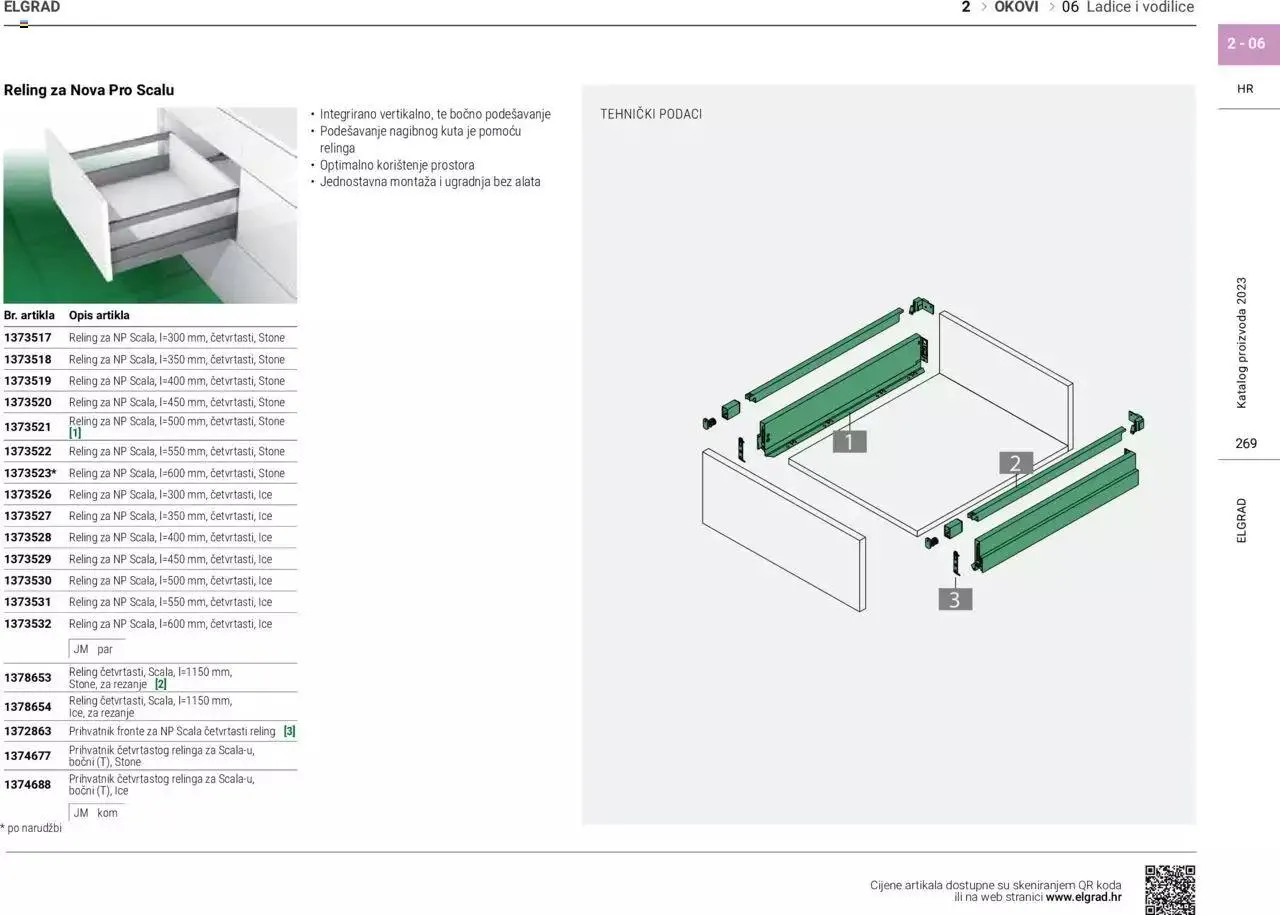The height and width of the screenshot is (915, 1280).
Task: Select the Ladice i vodilice breadcrumb
Action: 1140,7
